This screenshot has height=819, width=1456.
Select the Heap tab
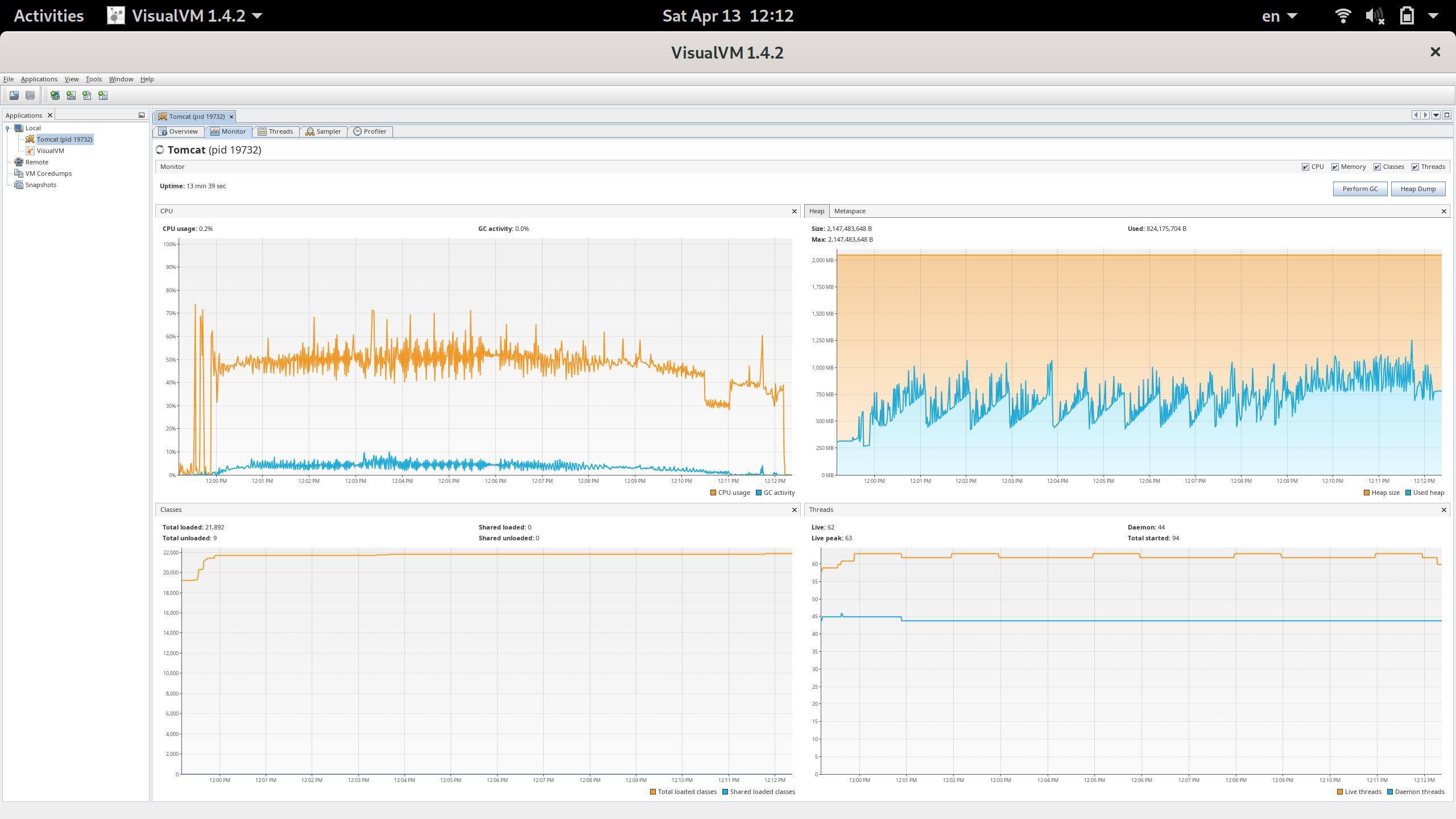(817, 211)
